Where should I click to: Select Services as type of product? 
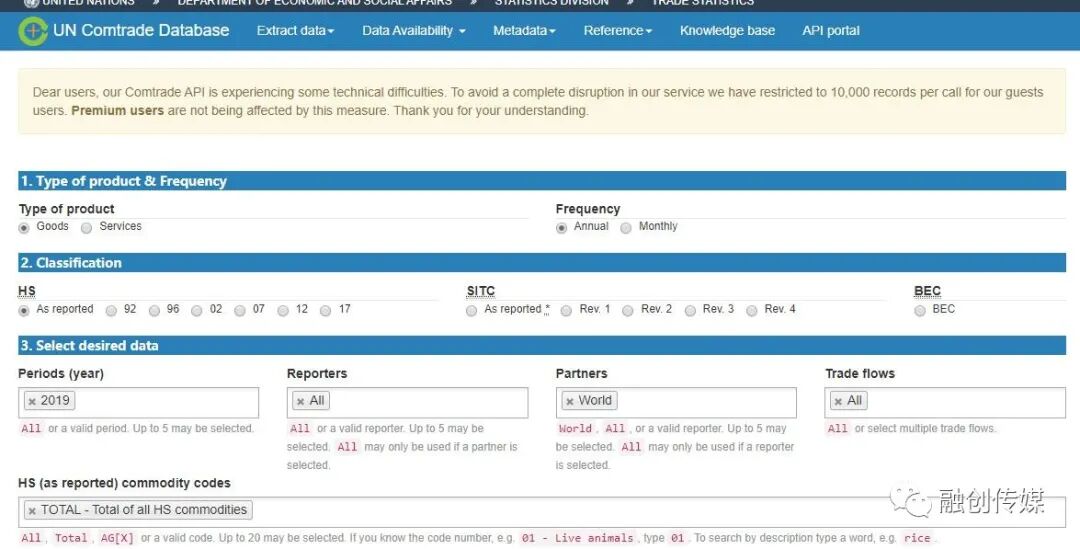[x=86, y=228]
